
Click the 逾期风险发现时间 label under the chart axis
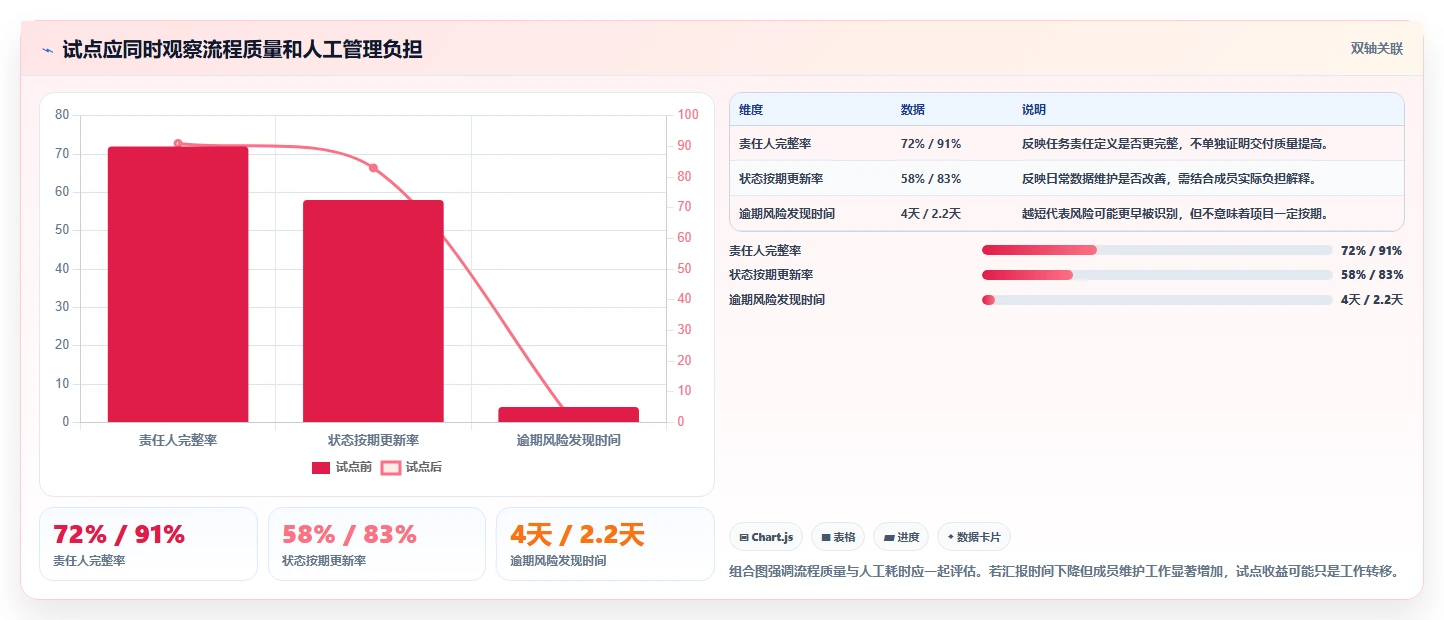[568, 440]
